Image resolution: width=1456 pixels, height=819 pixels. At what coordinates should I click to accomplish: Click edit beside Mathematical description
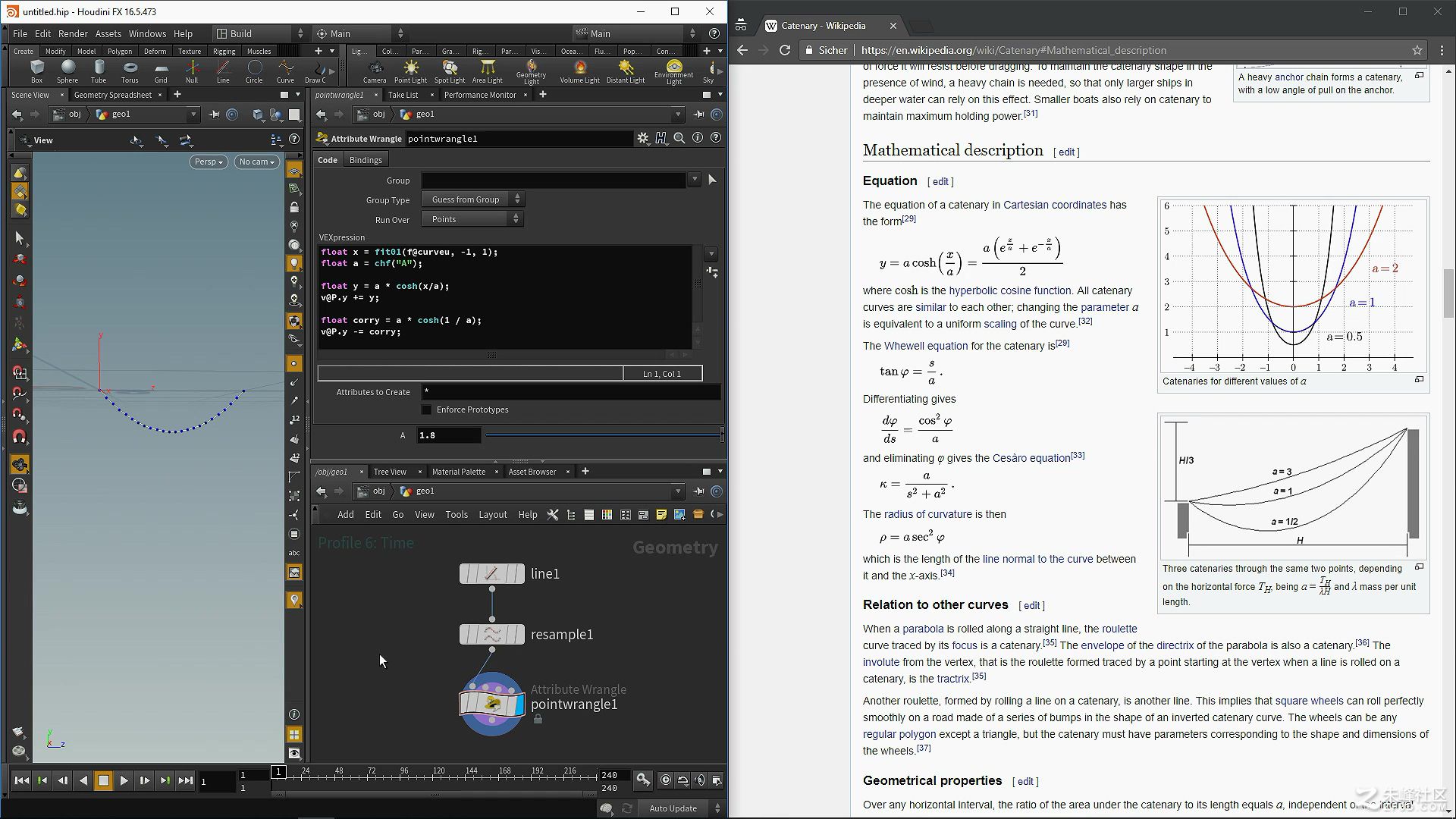(1066, 152)
